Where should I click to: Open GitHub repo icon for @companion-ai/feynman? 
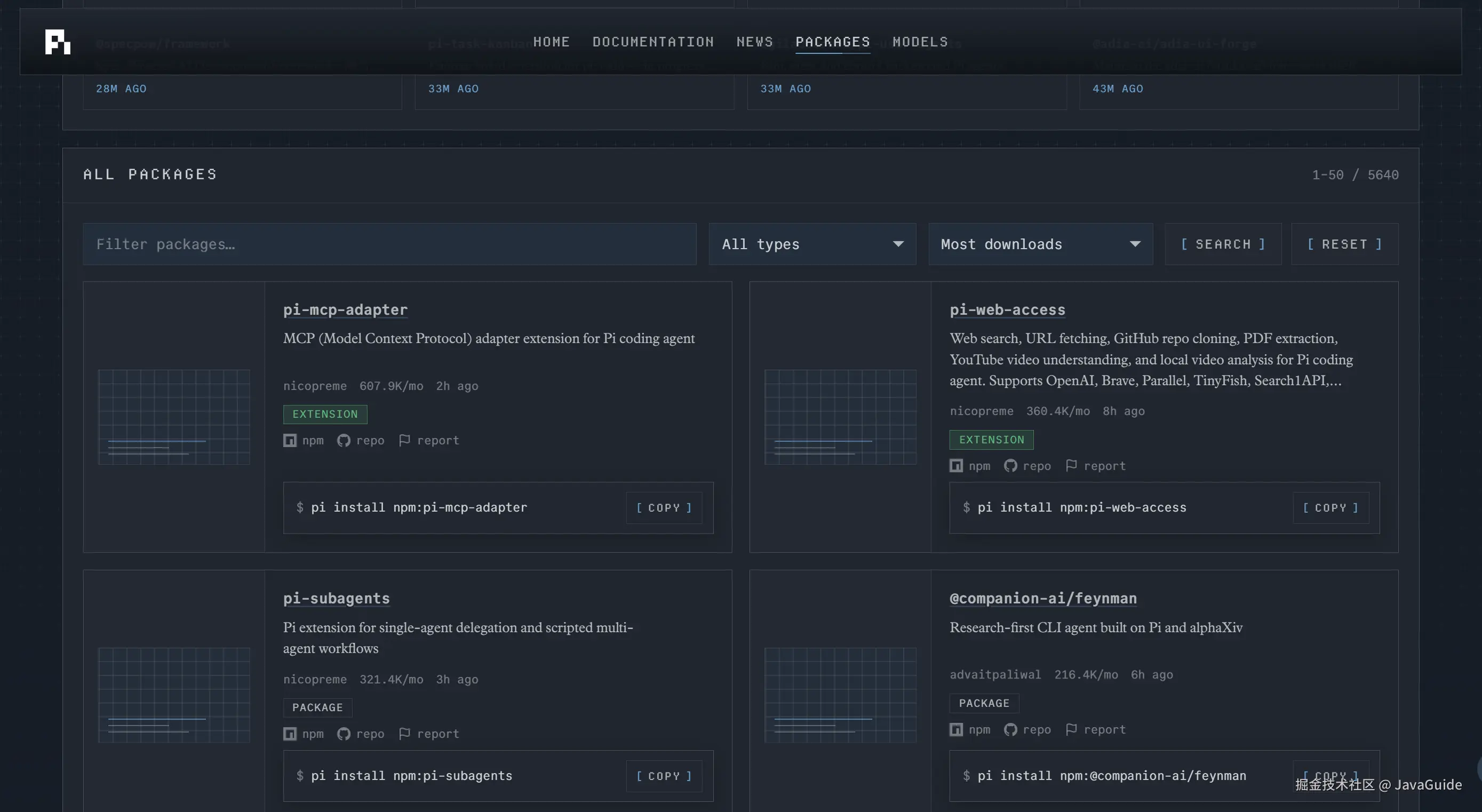click(x=1010, y=729)
